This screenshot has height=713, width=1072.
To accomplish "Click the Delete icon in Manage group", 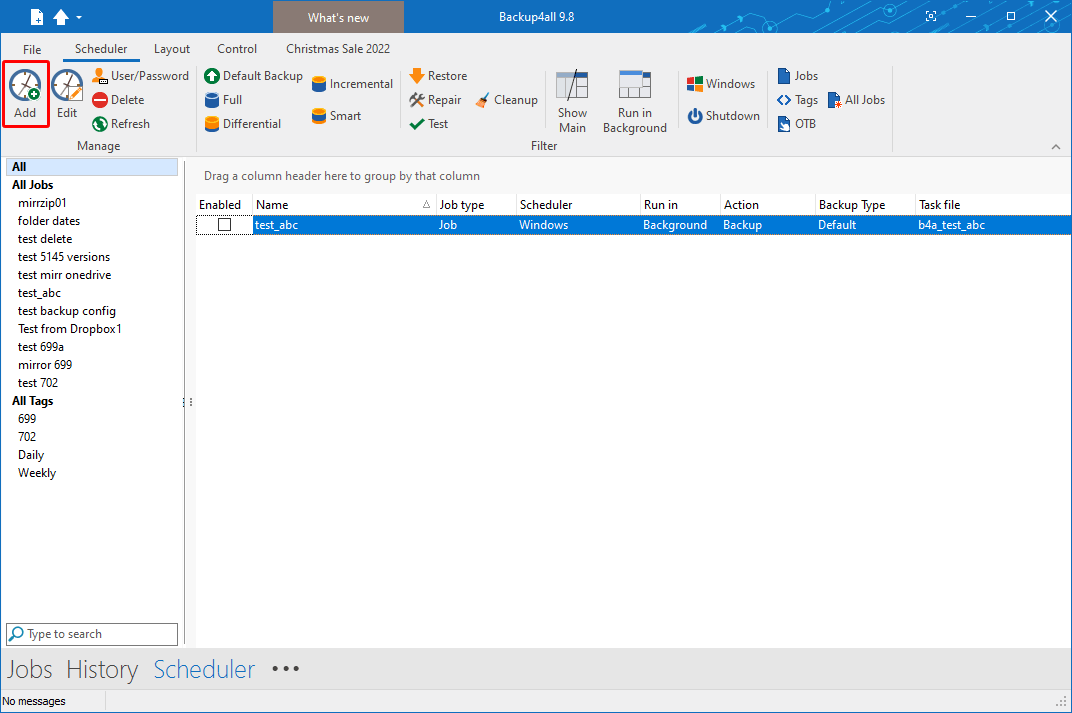I will pyautogui.click(x=119, y=99).
